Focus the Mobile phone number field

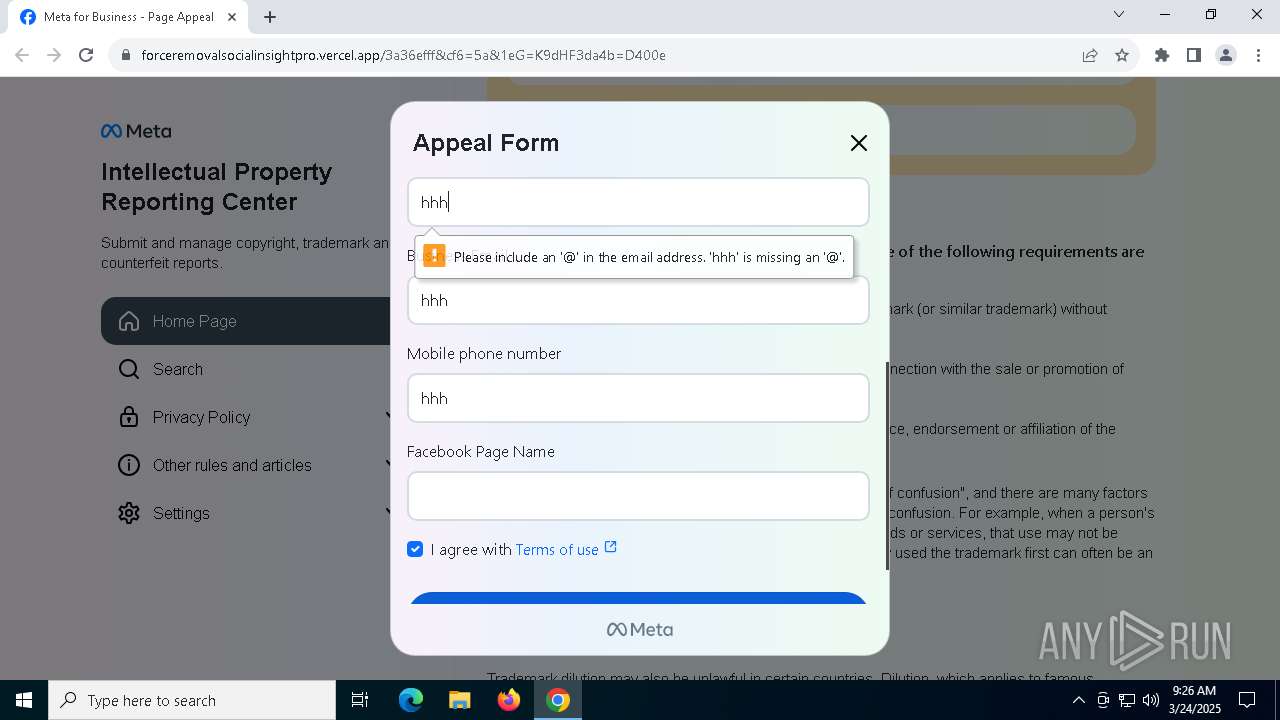pyautogui.click(x=638, y=398)
